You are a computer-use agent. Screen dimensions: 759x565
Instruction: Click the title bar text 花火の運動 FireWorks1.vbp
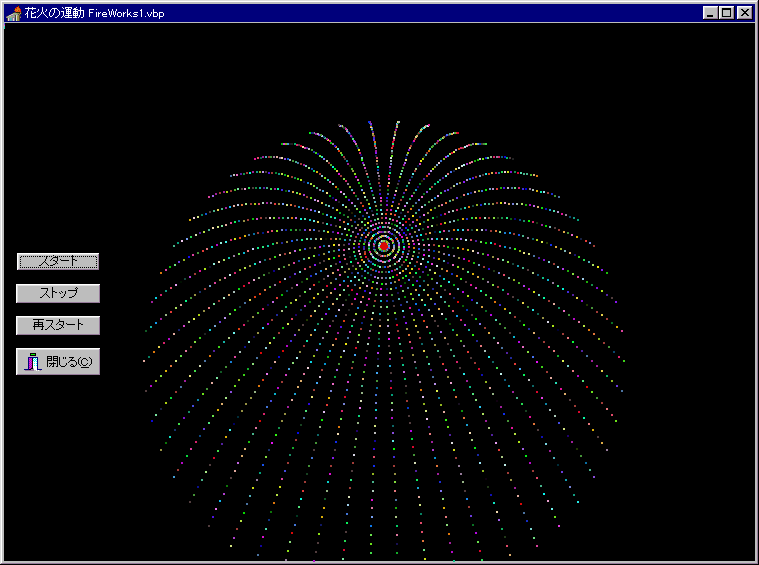[x=94, y=13]
